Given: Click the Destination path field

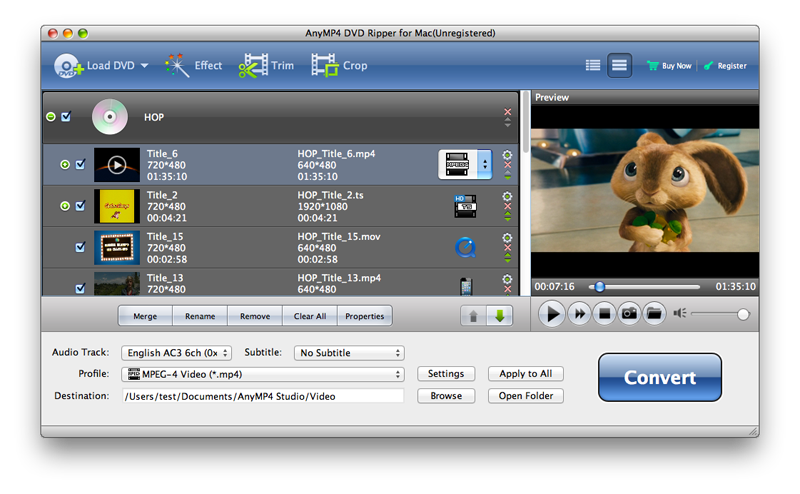Looking at the screenshot, I should pos(263,396).
